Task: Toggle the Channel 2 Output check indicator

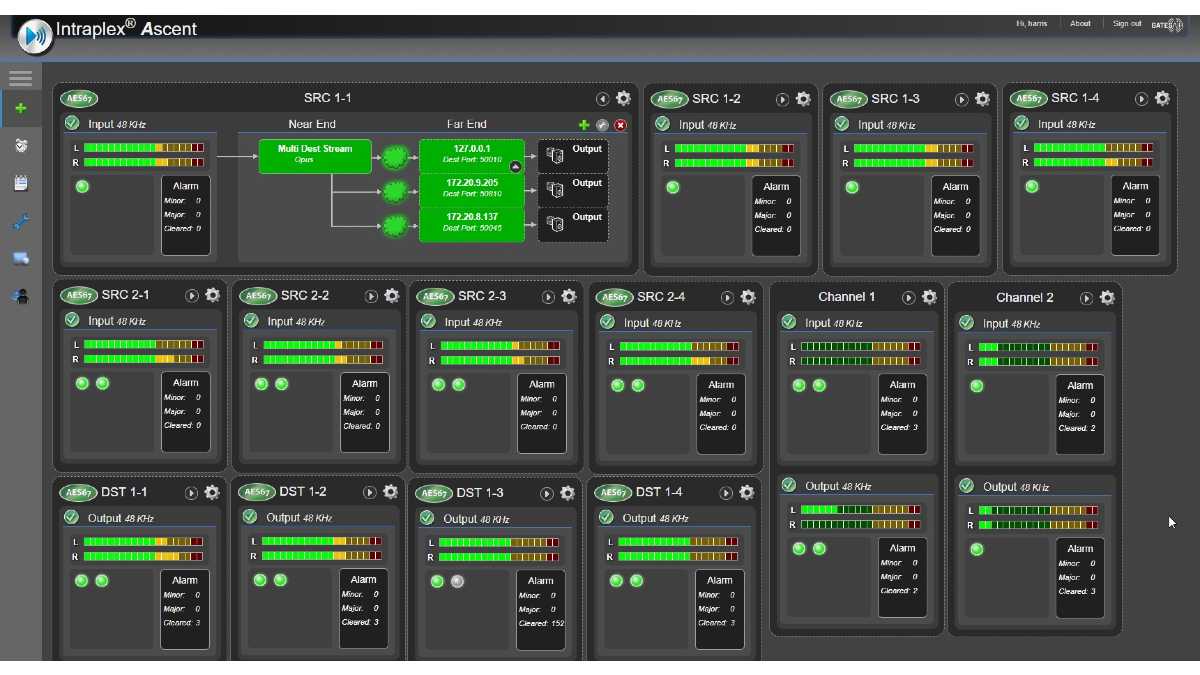Action: click(966, 485)
